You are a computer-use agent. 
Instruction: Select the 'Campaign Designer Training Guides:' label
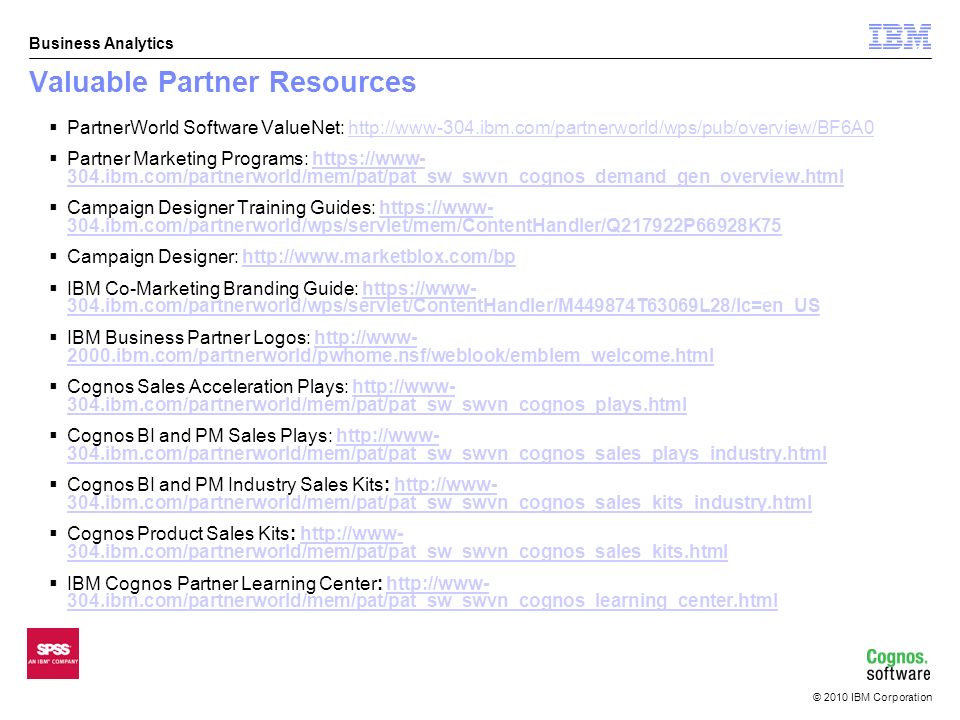222,208
